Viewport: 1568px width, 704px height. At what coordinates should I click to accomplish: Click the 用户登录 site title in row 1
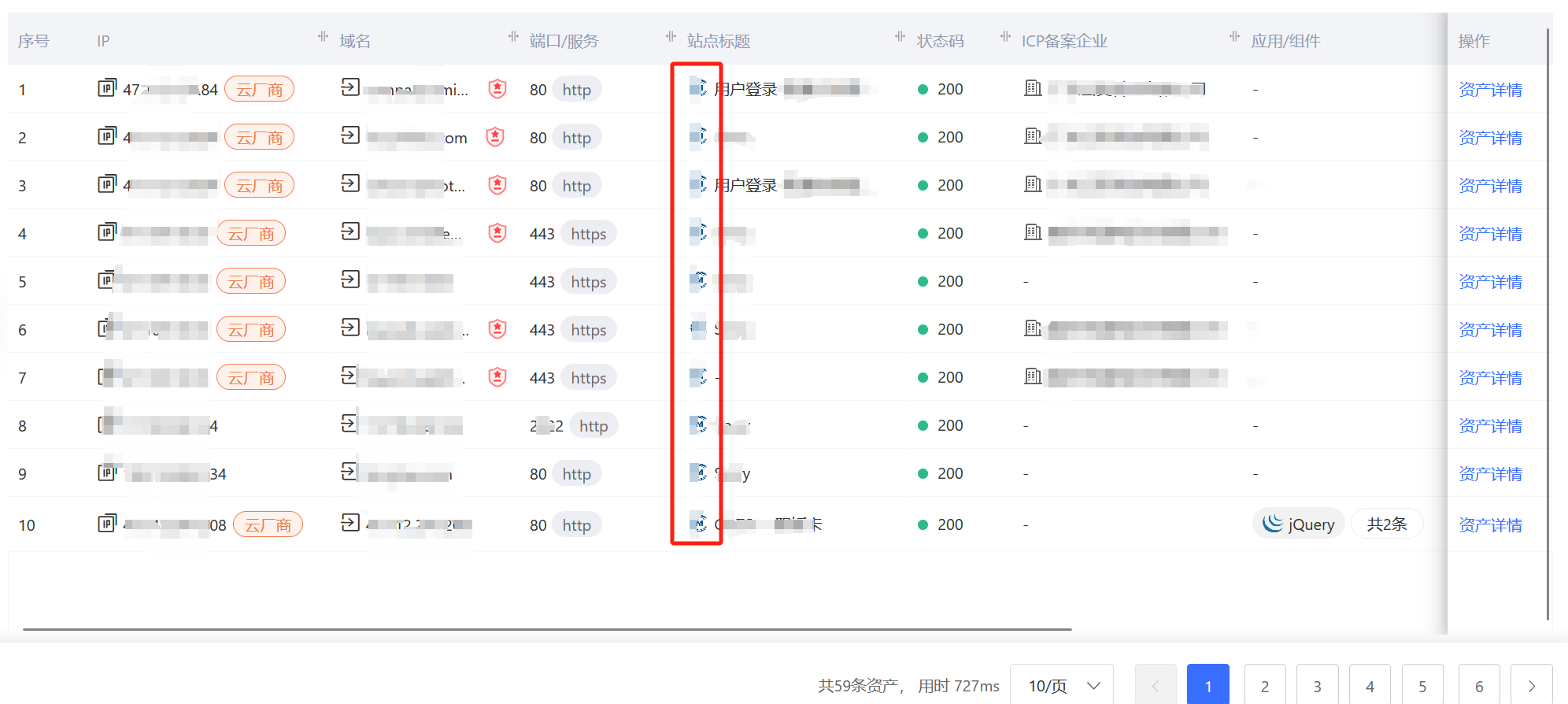[745, 89]
